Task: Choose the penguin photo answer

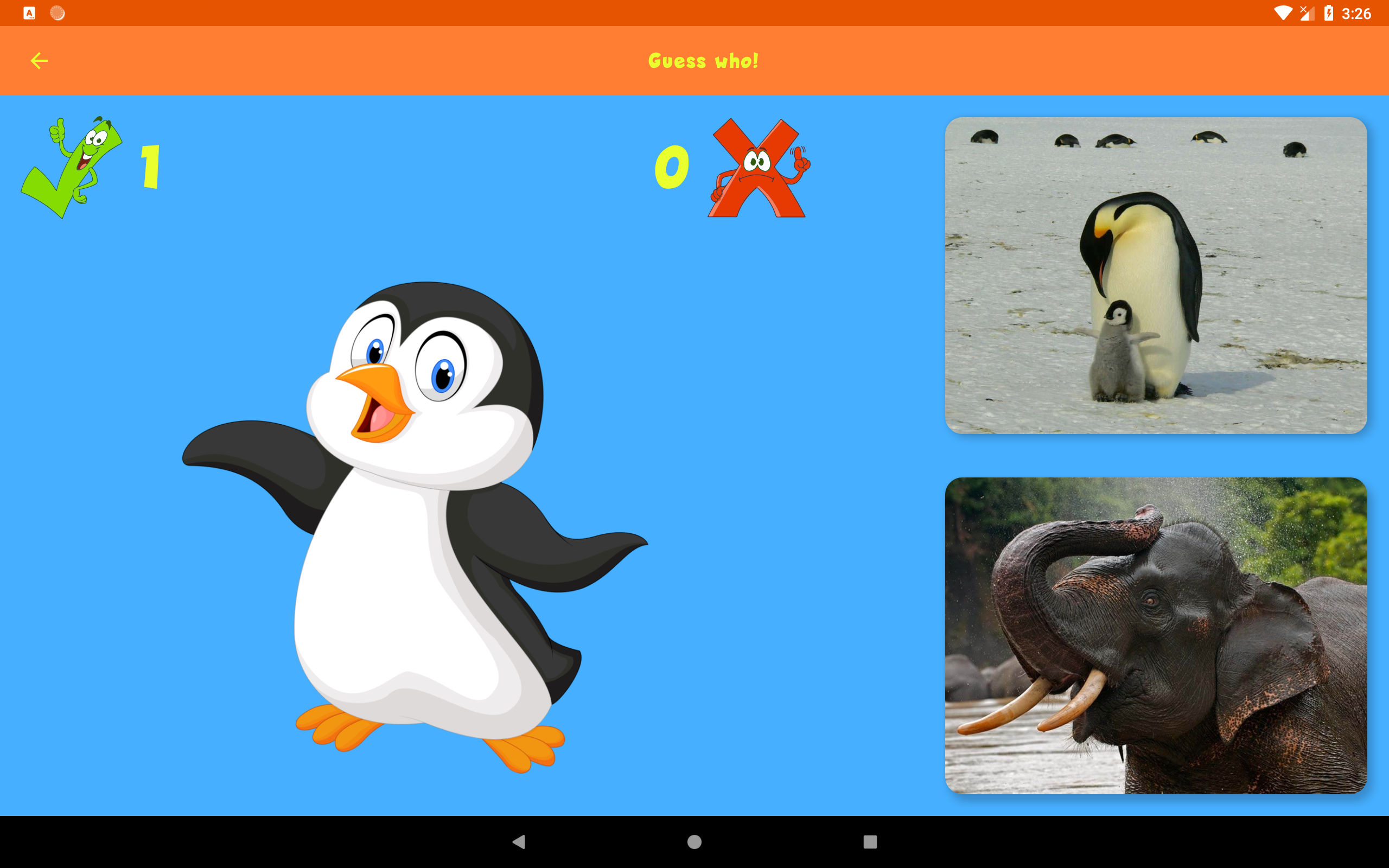Action: click(x=1155, y=275)
